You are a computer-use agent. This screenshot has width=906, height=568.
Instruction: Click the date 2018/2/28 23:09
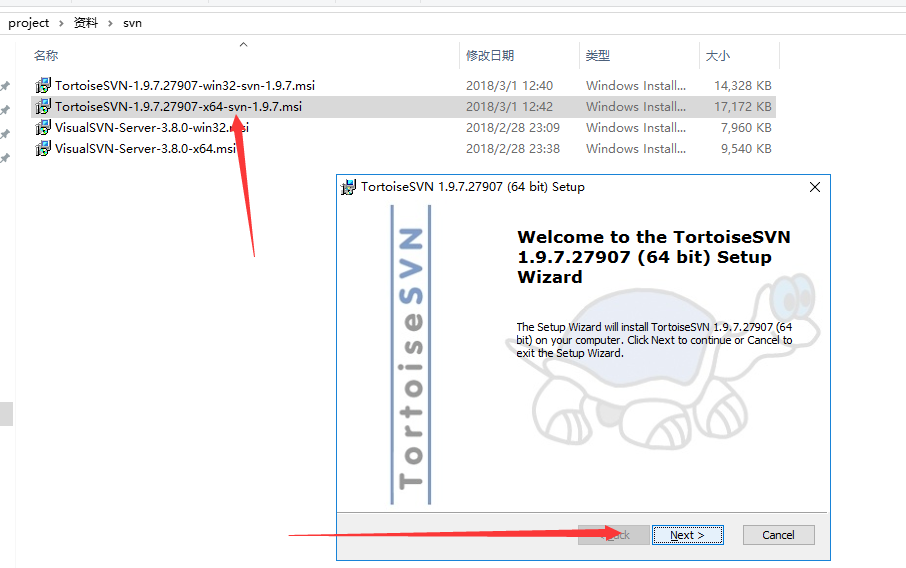[x=513, y=127]
